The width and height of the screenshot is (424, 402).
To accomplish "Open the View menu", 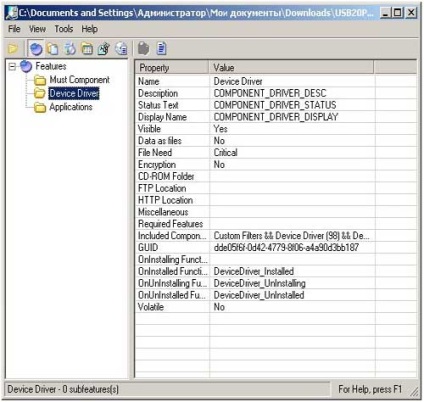I will point(37,29).
